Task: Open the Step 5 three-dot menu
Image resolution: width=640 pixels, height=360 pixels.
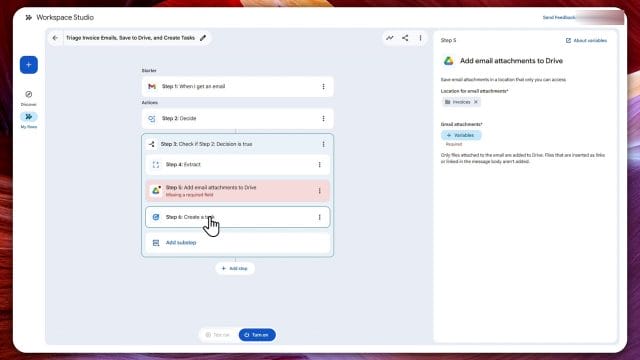Action: click(319, 191)
